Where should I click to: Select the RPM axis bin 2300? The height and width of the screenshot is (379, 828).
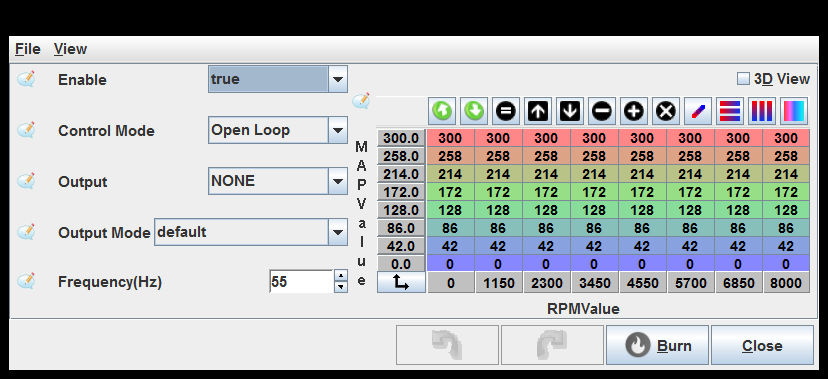click(x=547, y=283)
